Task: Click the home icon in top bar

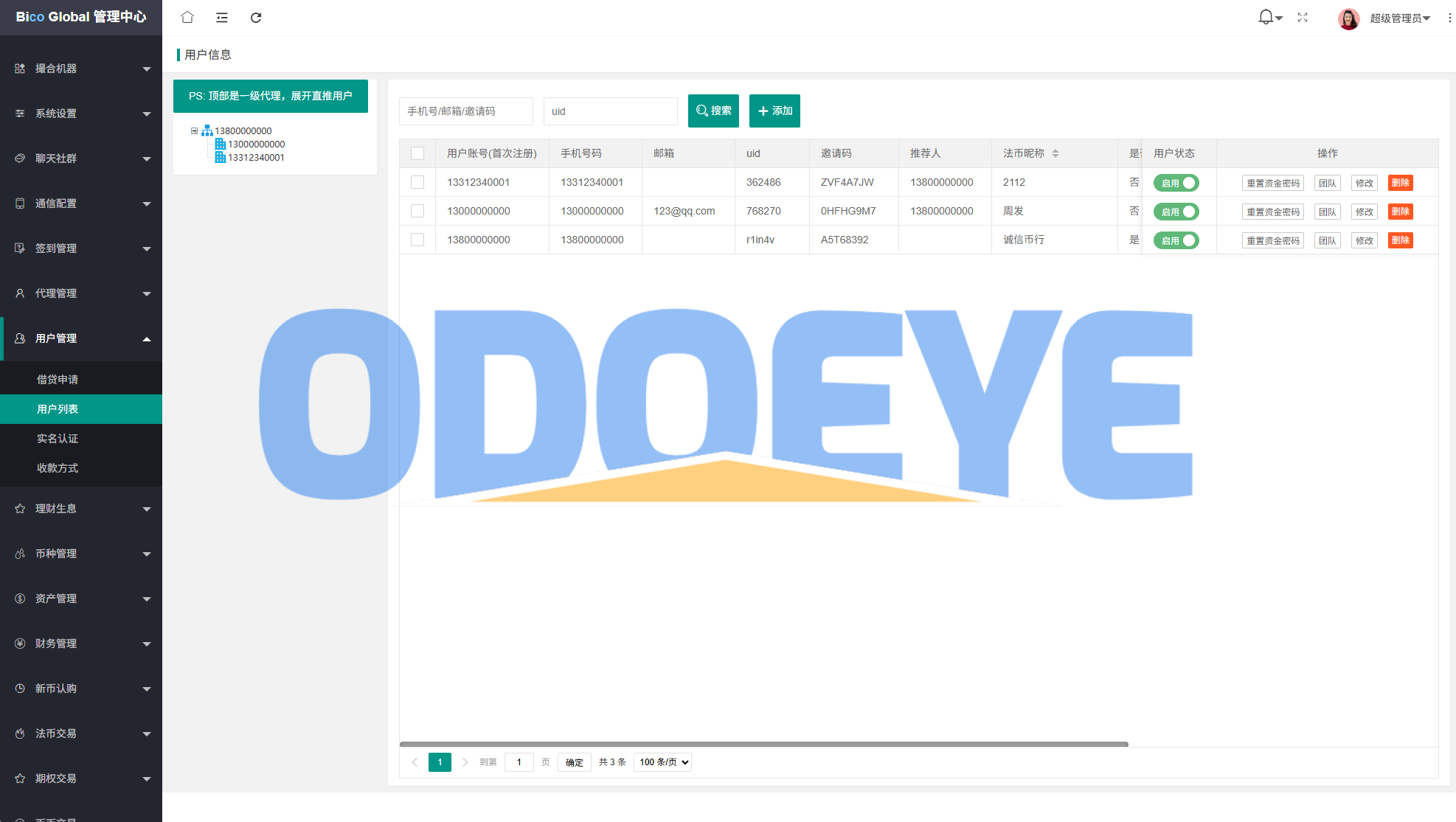Action: pos(187,17)
